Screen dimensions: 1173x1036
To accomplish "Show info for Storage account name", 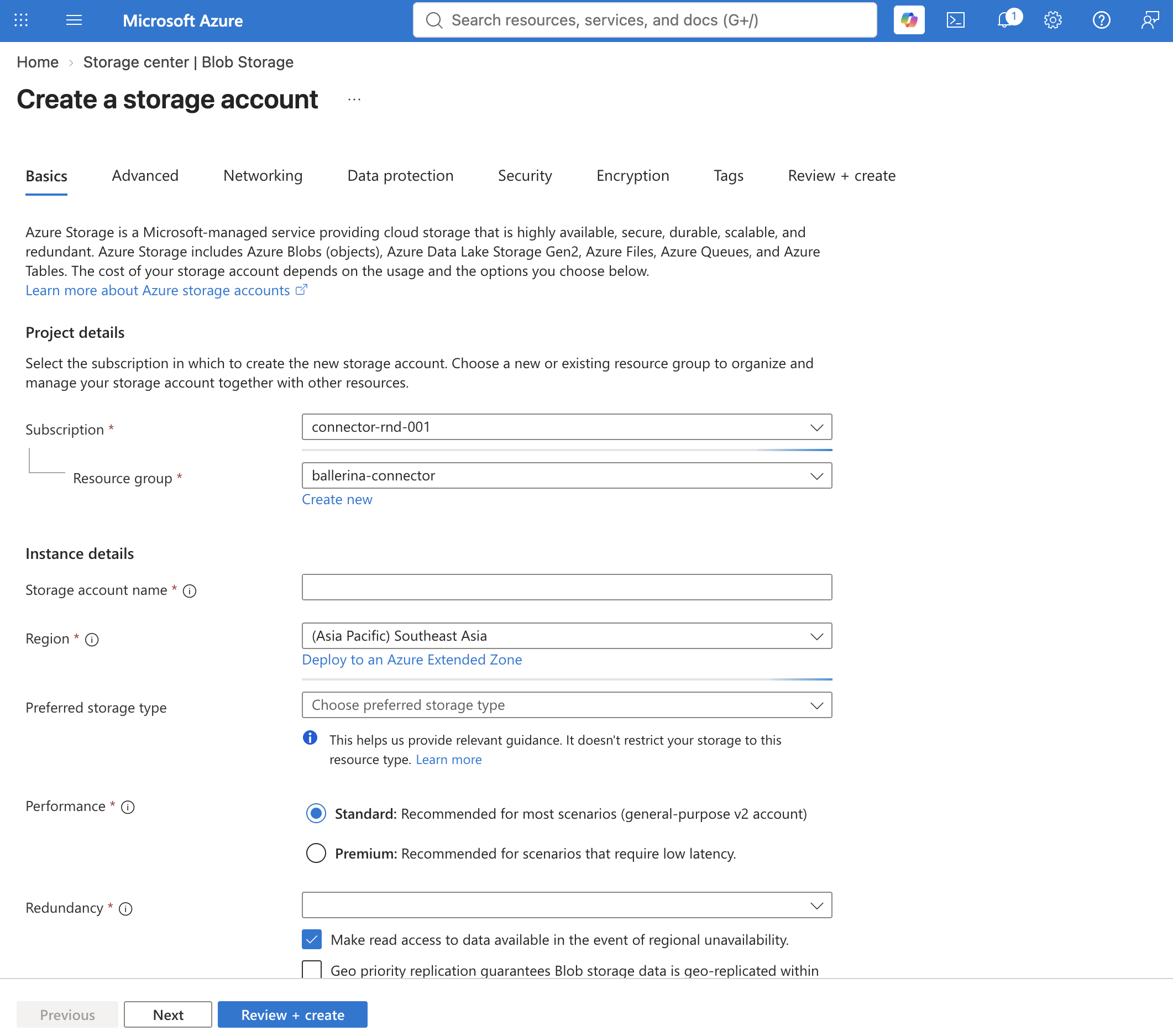I will 190,591.
